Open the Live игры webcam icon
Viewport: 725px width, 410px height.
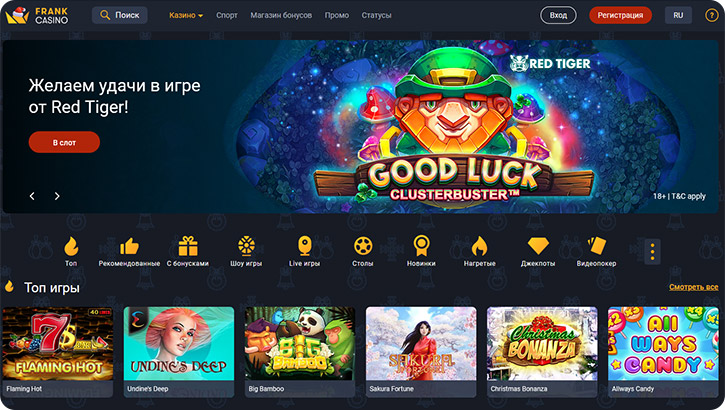point(304,246)
